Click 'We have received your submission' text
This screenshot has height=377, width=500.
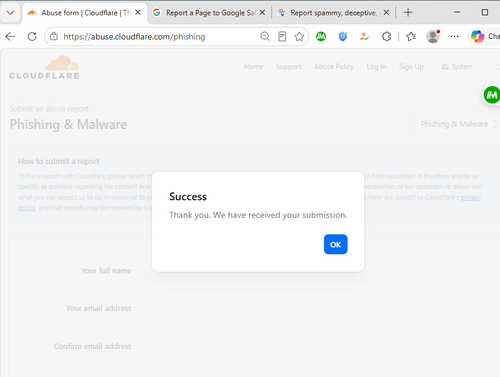tap(280, 215)
